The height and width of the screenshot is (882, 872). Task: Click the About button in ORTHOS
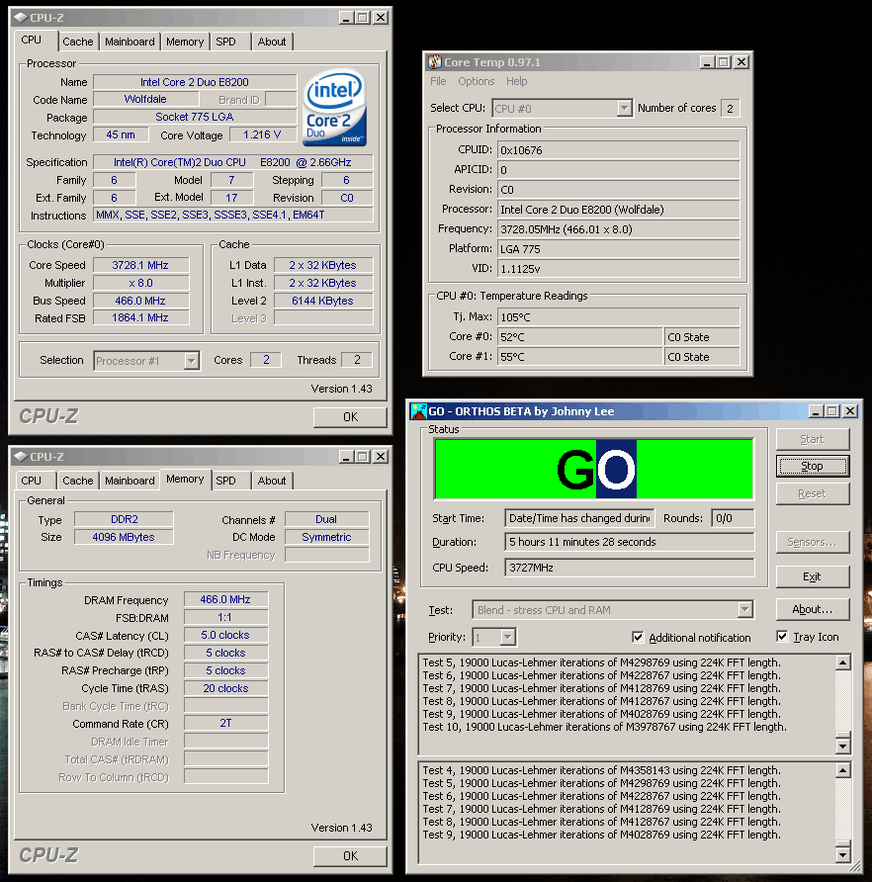pos(812,609)
